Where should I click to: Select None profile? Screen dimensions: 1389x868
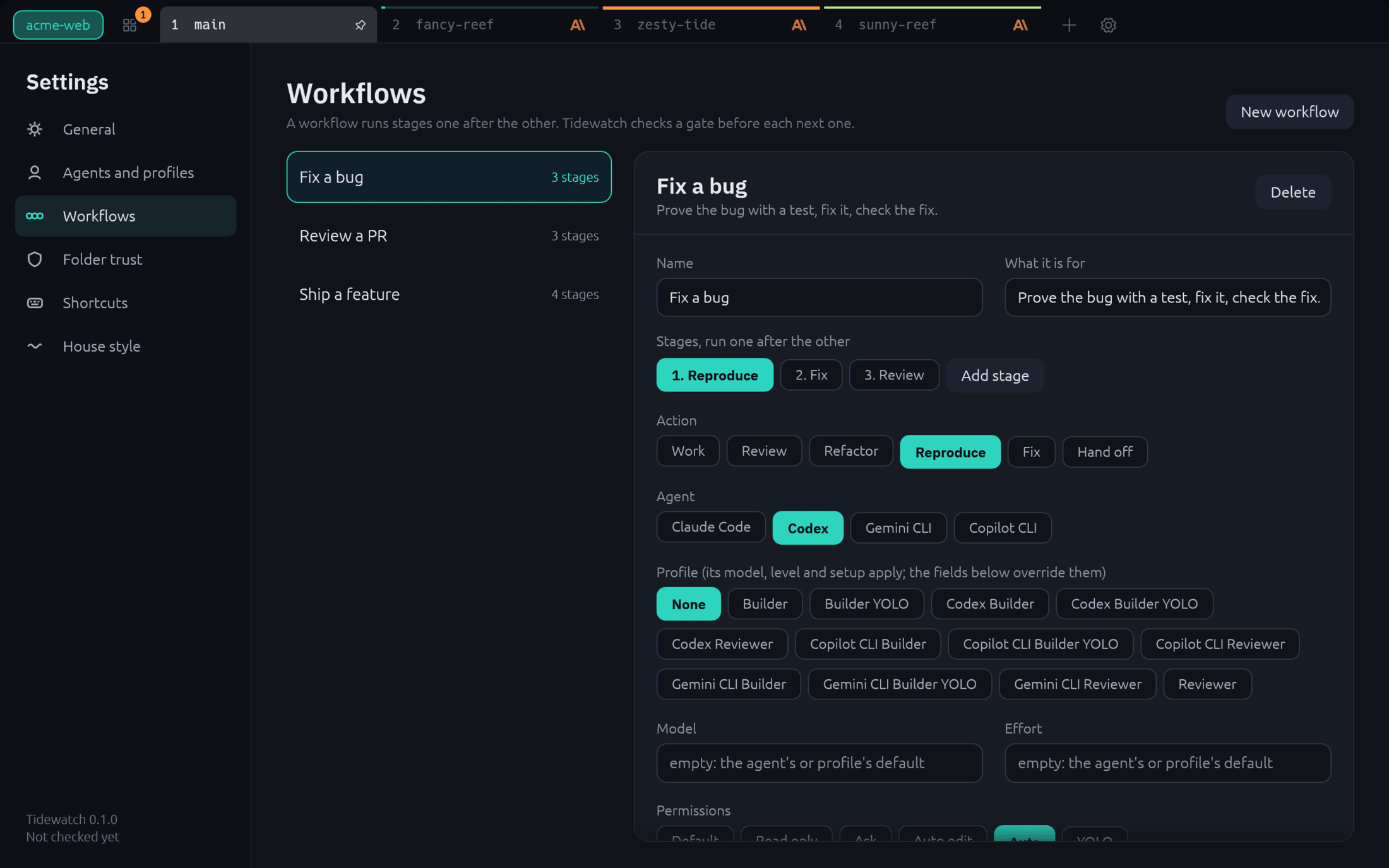(x=688, y=604)
